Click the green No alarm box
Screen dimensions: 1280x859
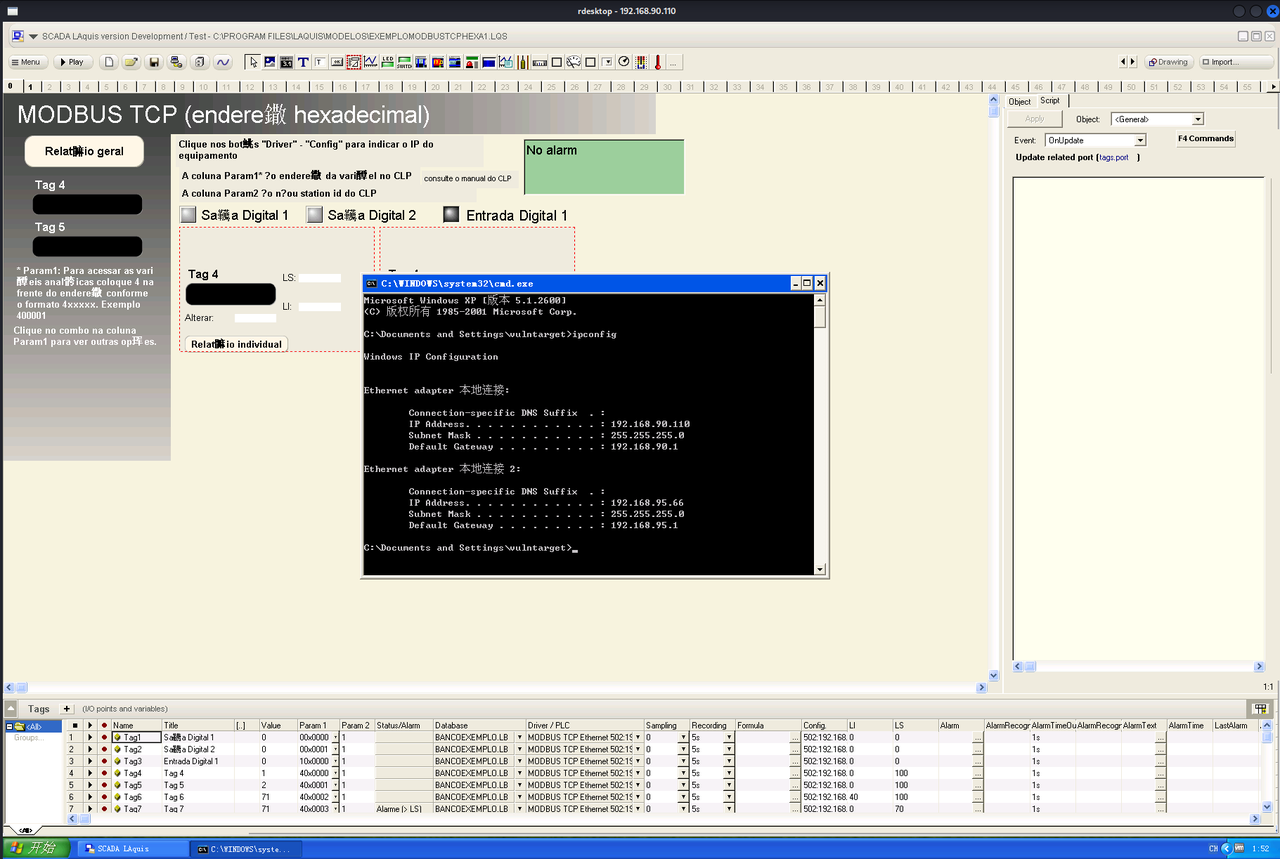pyautogui.click(x=604, y=166)
